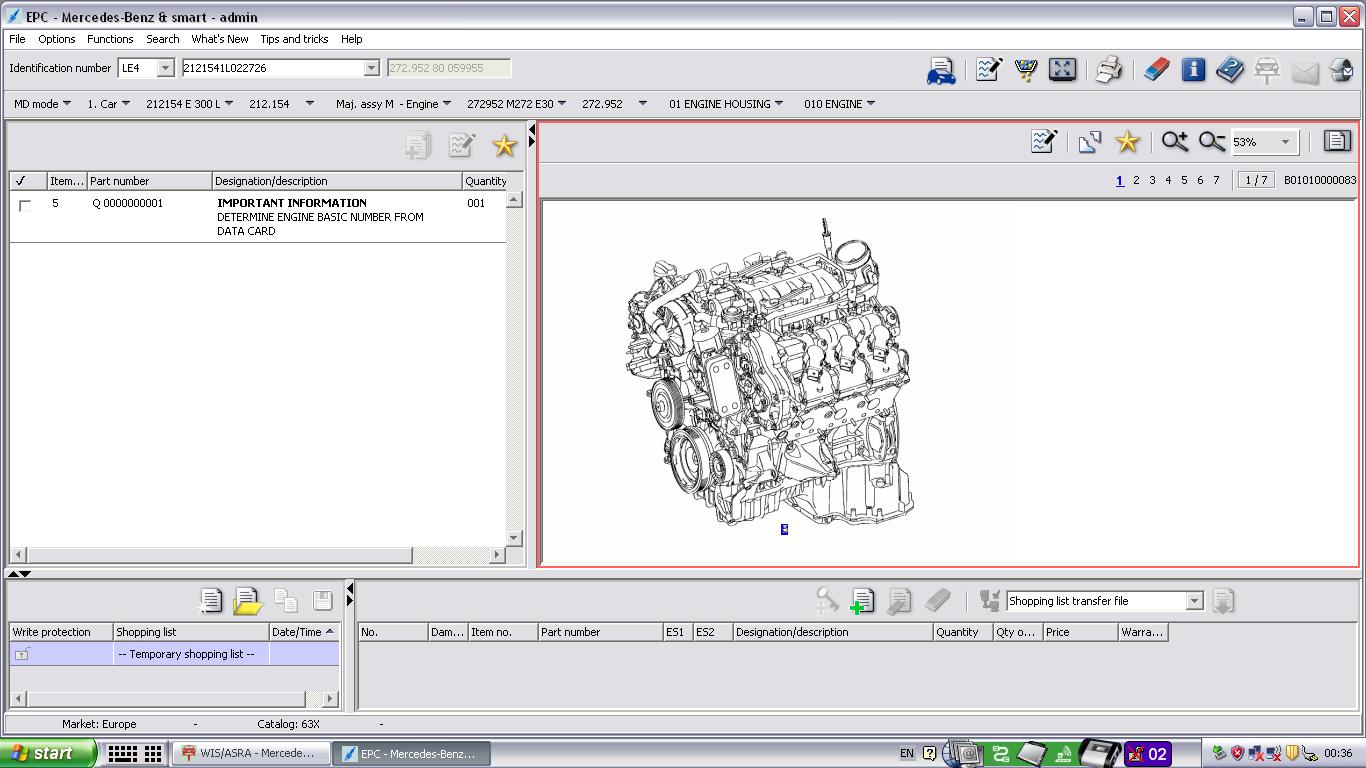Viewport: 1366px width, 768px height.
Task: Open the 272952 M272 E30 dropdown
Action: coord(516,104)
